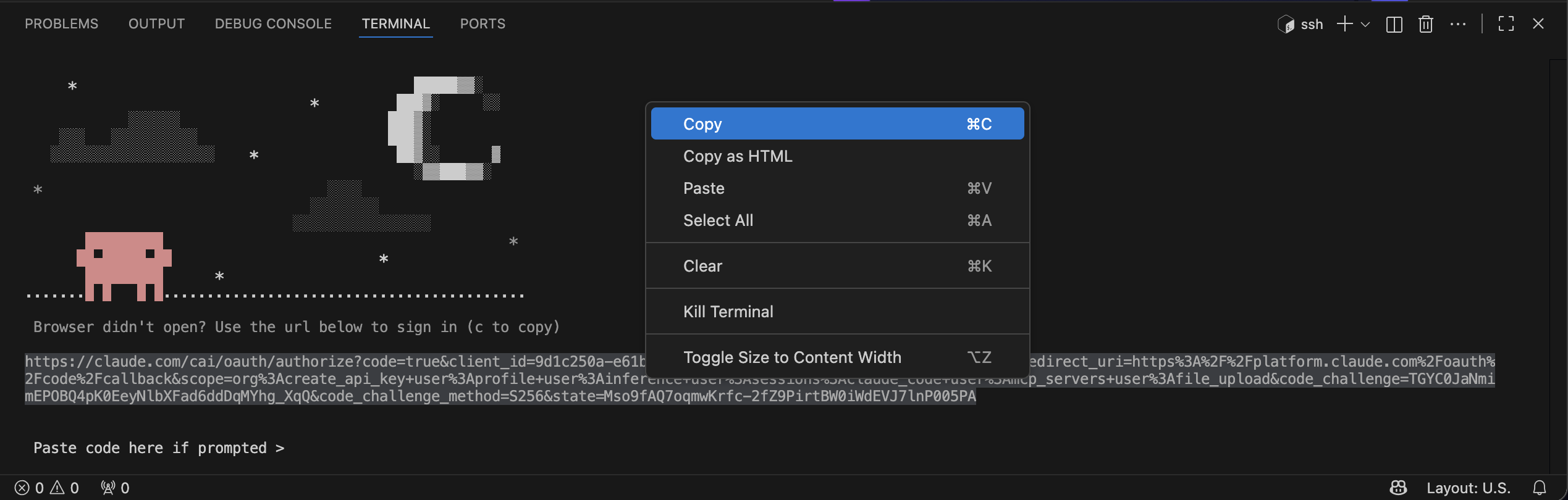Image resolution: width=1568 pixels, height=500 pixels.
Task: Open the forwarded ports status indicator
Action: pos(115,488)
